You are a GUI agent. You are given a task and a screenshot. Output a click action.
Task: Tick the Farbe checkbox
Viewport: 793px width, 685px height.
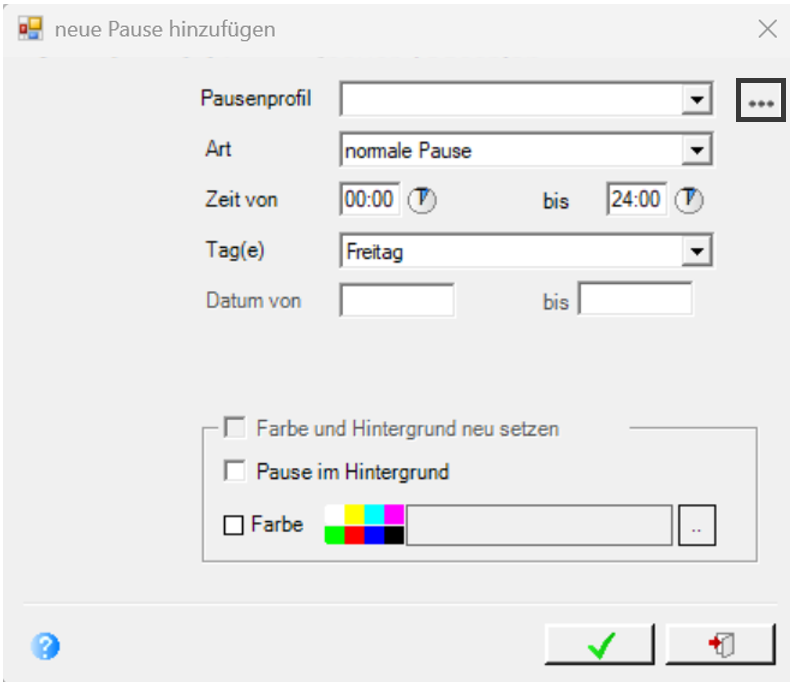pos(234,525)
